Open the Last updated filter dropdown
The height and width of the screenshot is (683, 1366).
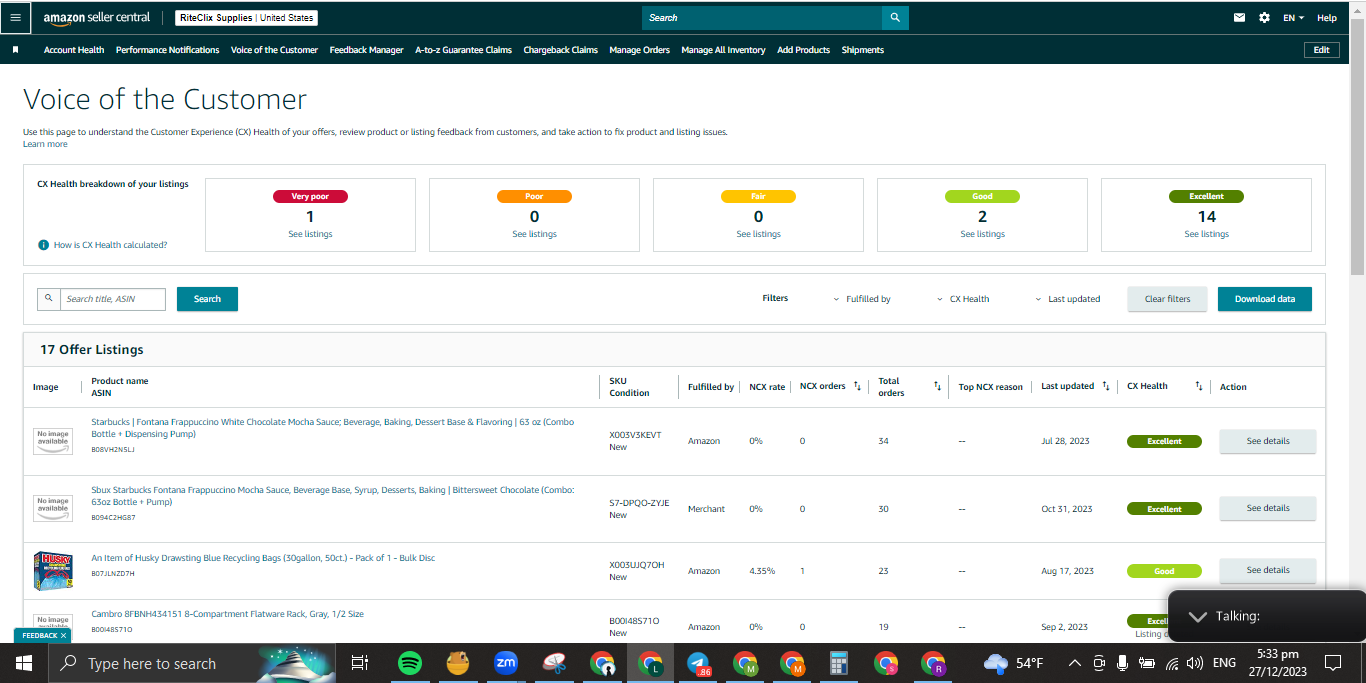point(1067,299)
